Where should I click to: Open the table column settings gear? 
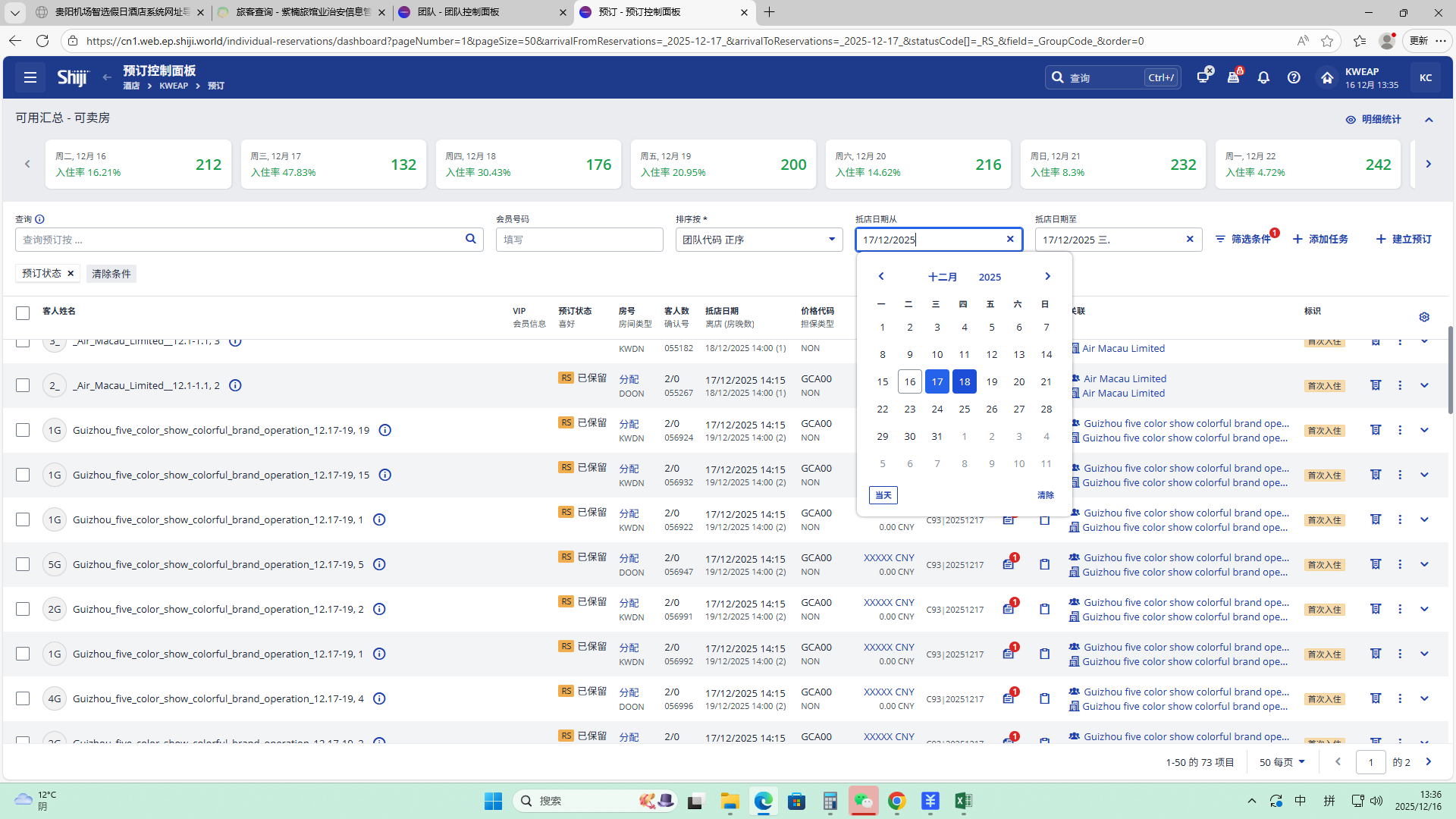coord(1424,317)
